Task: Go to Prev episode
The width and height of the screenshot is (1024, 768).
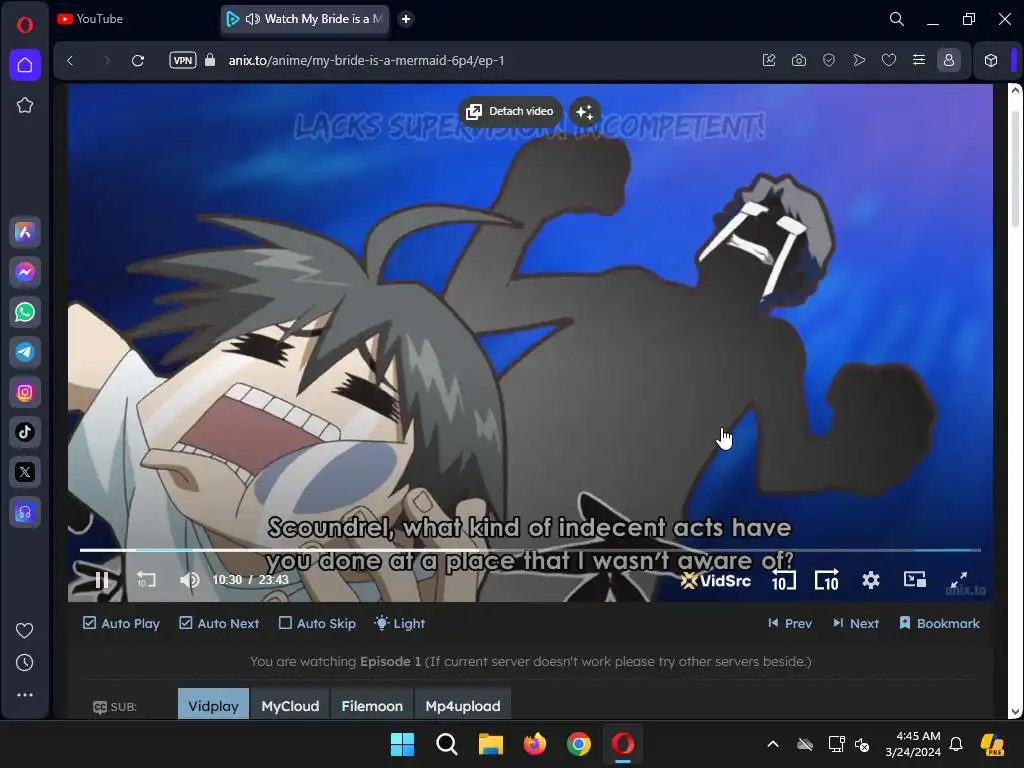Action: point(790,624)
